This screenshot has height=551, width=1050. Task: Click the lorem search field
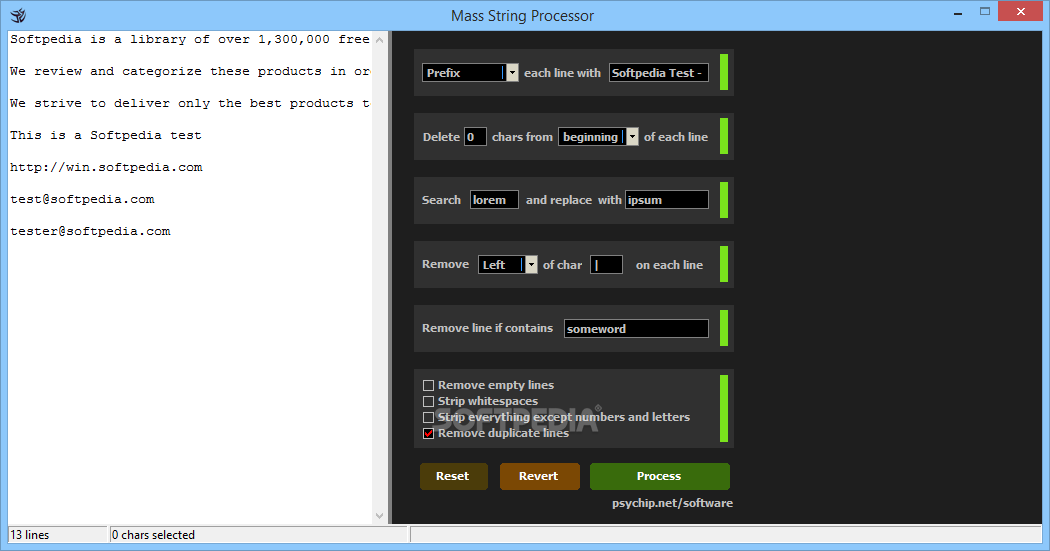(x=494, y=200)
